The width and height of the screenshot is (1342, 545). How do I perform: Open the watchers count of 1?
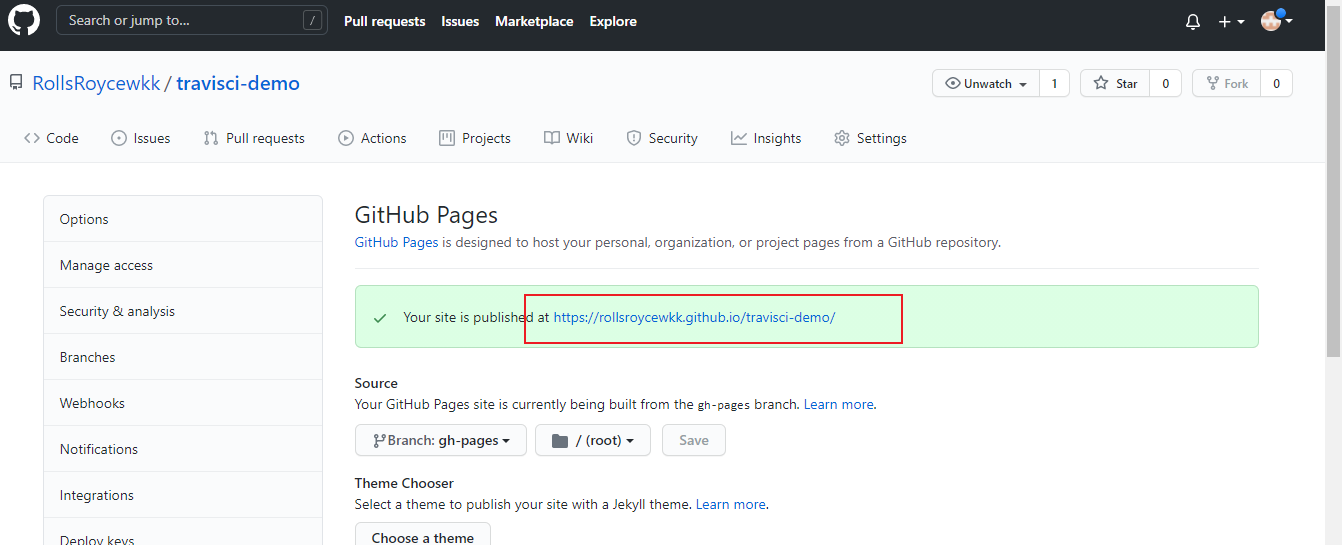coord(1054,84)
